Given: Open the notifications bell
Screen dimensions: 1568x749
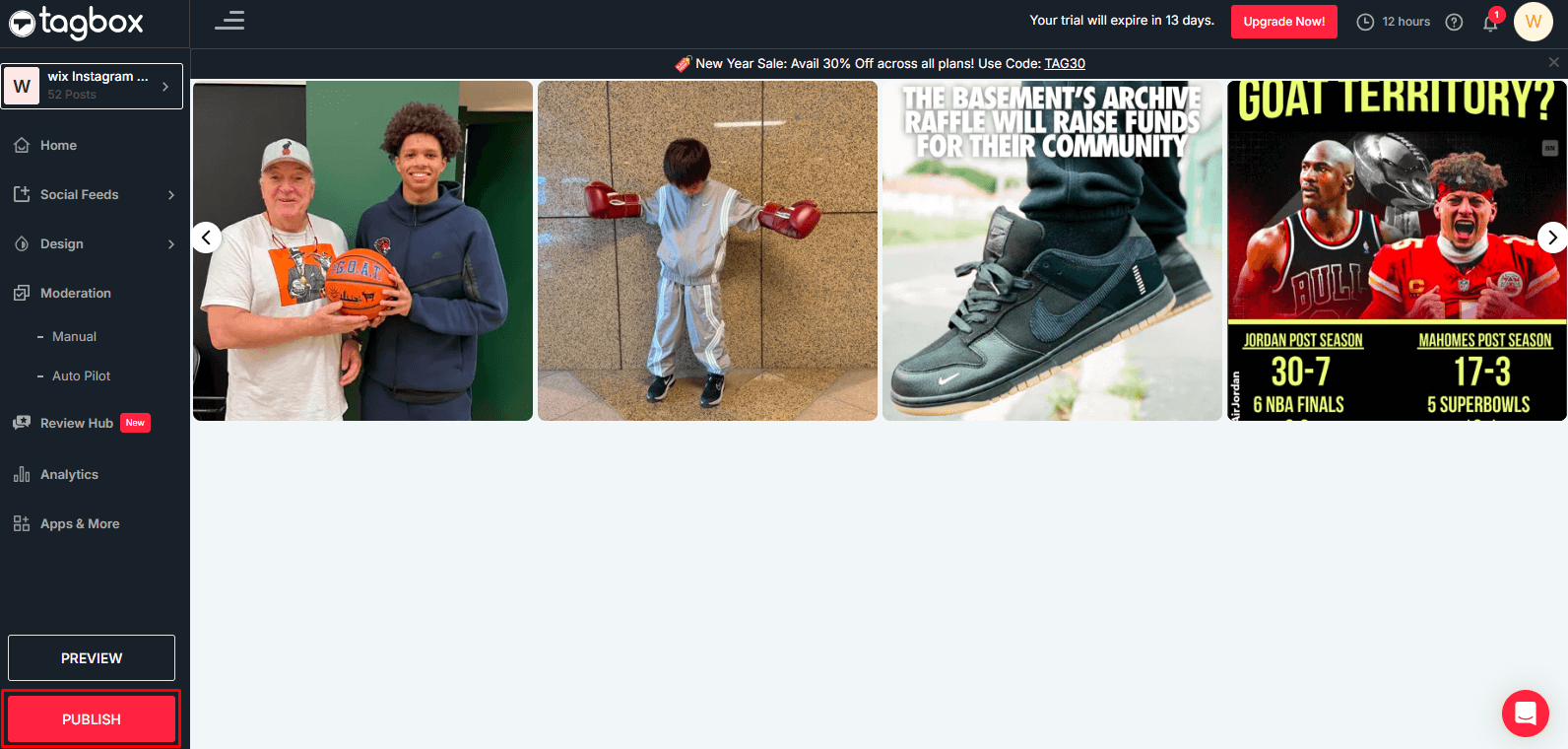Looking at the screenshot, I should coord(1490,23).
